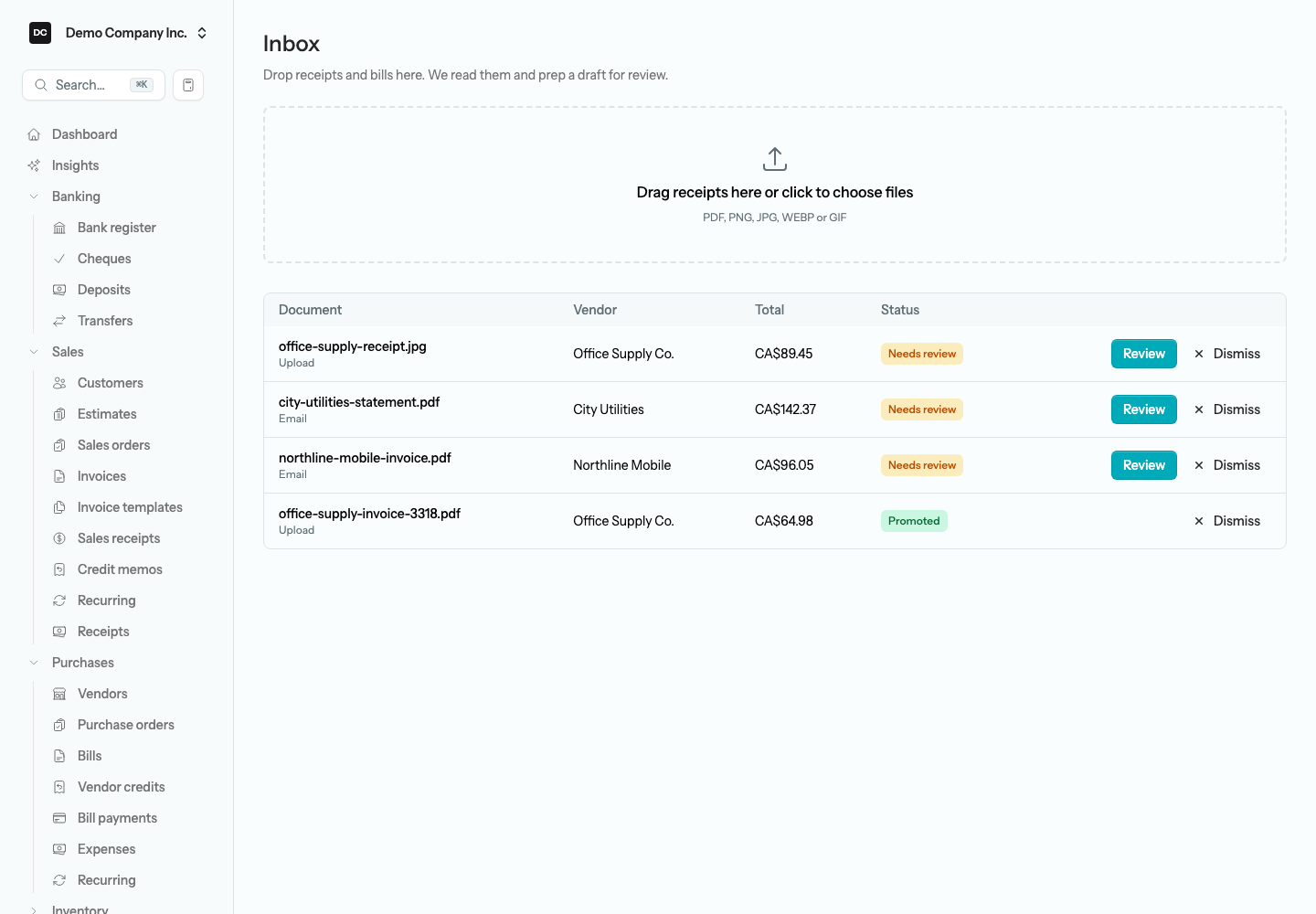Review the northline-mobile-invoice.pdf document
Screen dimensions: 1316x914
coord(1144,465)
